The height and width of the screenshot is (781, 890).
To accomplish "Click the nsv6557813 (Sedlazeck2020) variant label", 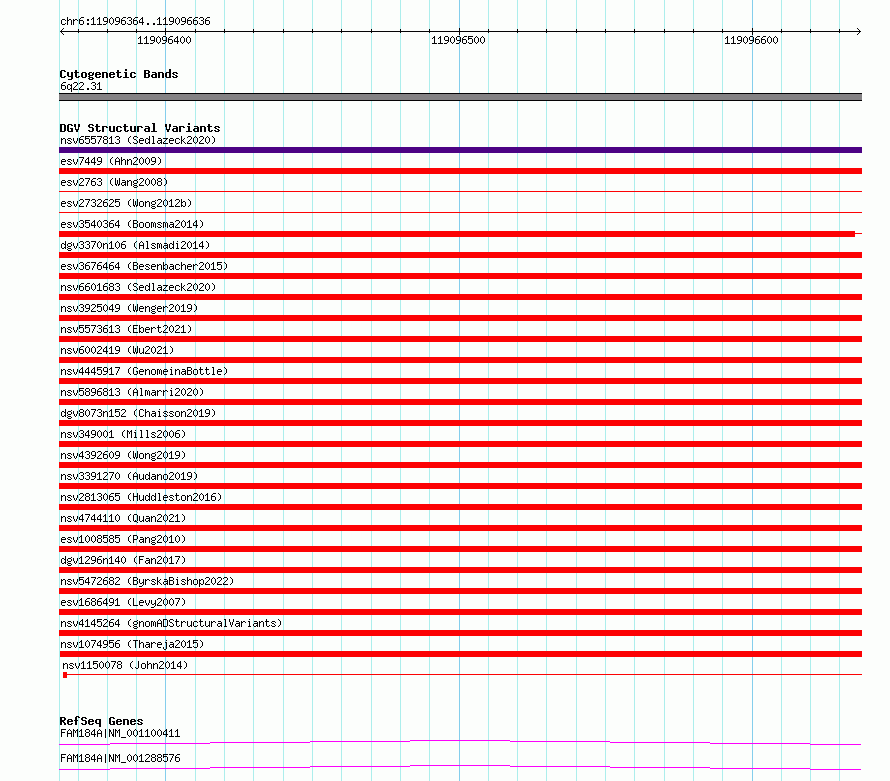I will pyautogui.click(x=138, y=140).
